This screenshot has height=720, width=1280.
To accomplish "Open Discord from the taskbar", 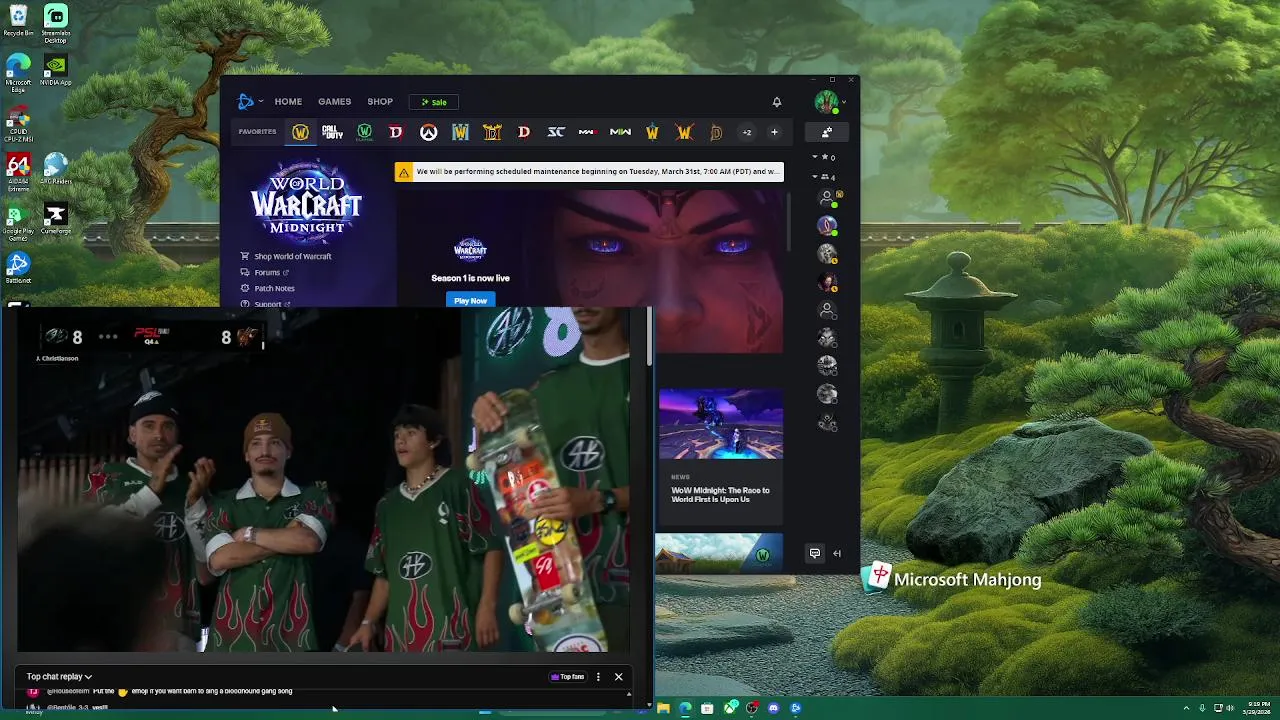I will (x=773, y=708).
